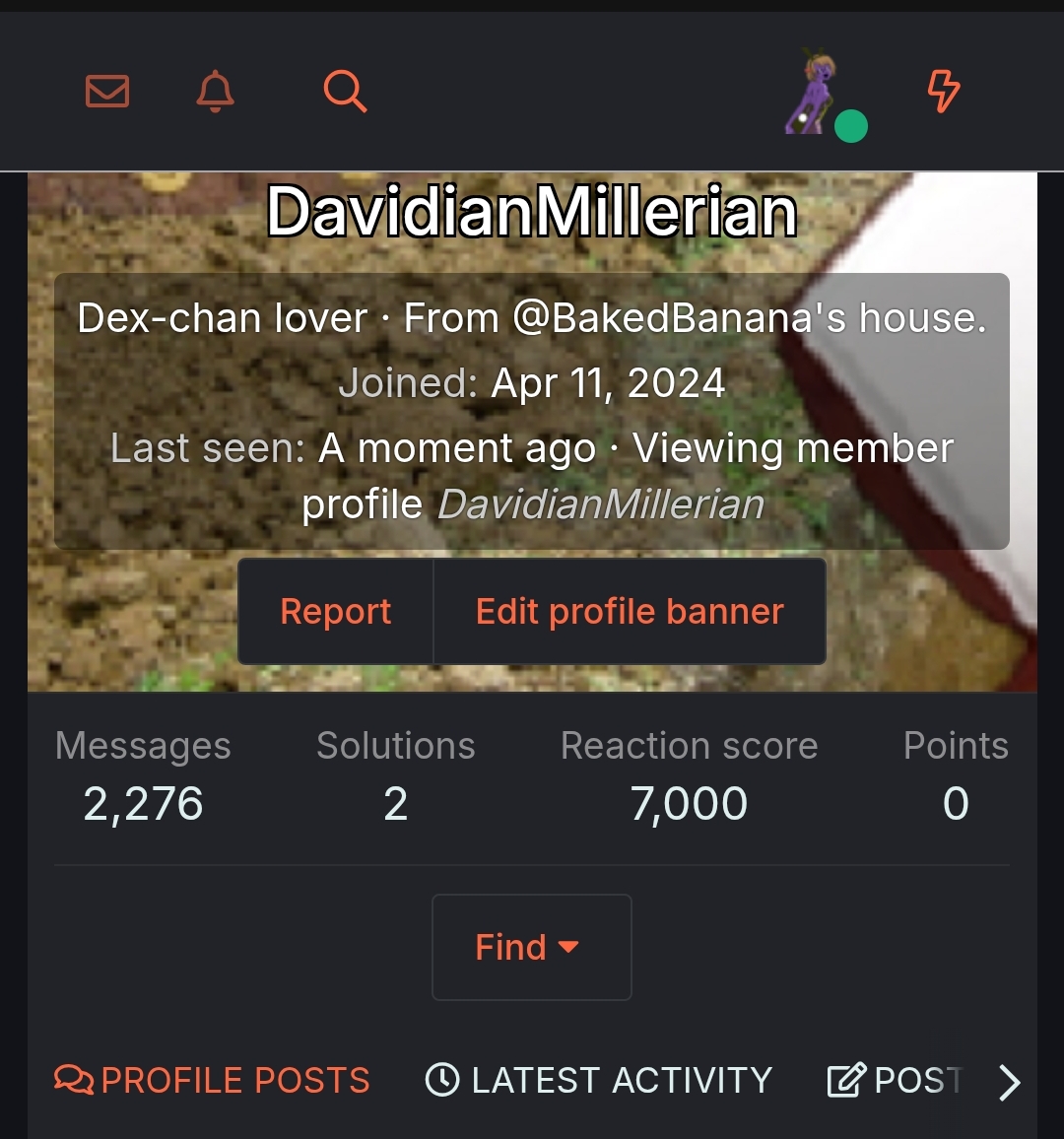Open the italic DavidianMillerian profile link
The width and height of the screenshot is (1064, 1139).
coord(601,504)
